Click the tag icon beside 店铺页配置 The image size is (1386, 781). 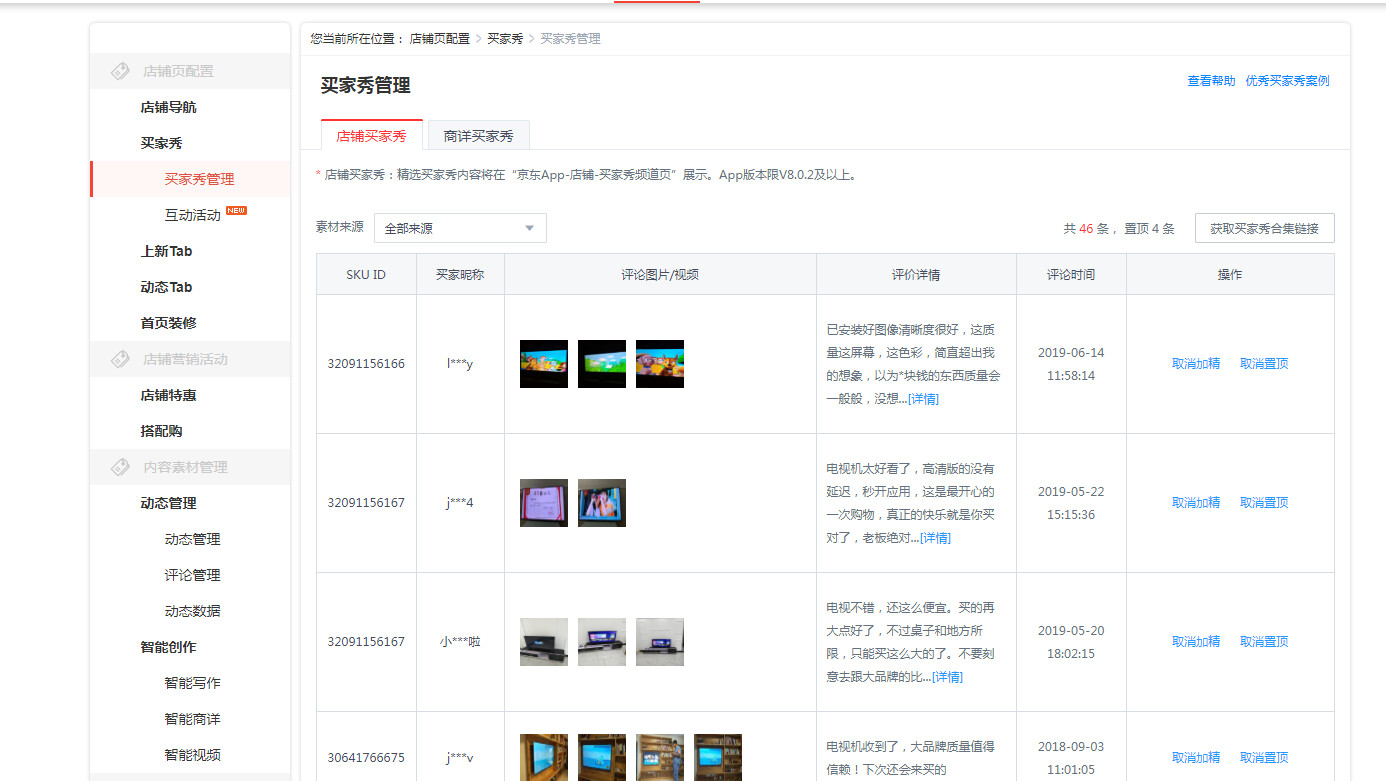[120, 71]
